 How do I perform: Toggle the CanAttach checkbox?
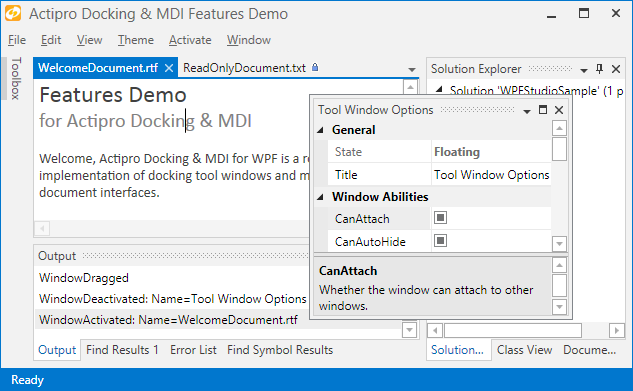440,218
